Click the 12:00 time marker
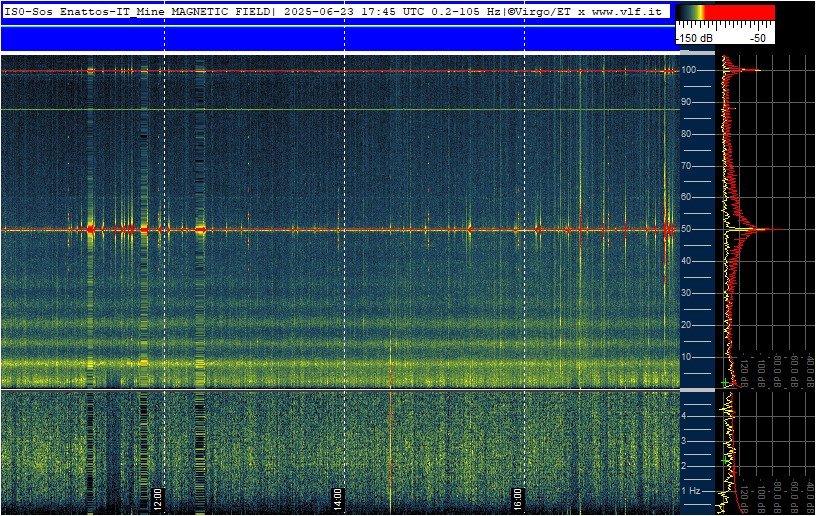Viewport: 816px width, 516px height. (158, 500)
